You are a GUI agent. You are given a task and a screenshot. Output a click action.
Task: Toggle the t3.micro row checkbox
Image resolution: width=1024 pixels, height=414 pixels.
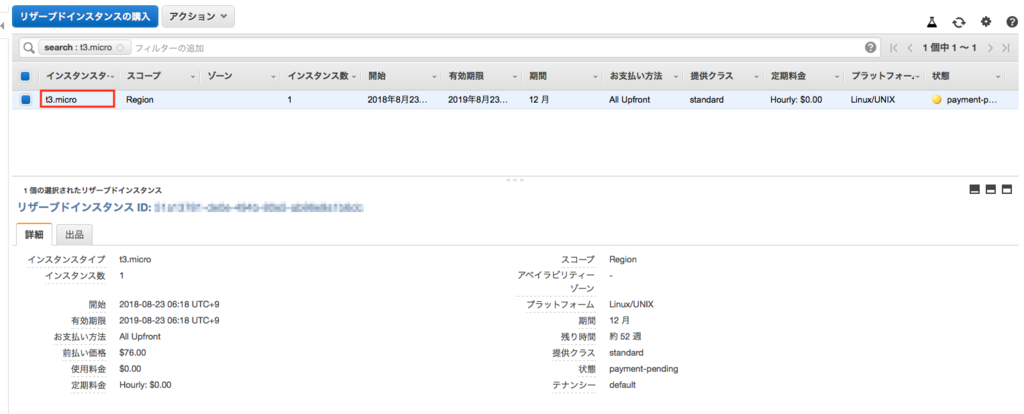(25, 100)
